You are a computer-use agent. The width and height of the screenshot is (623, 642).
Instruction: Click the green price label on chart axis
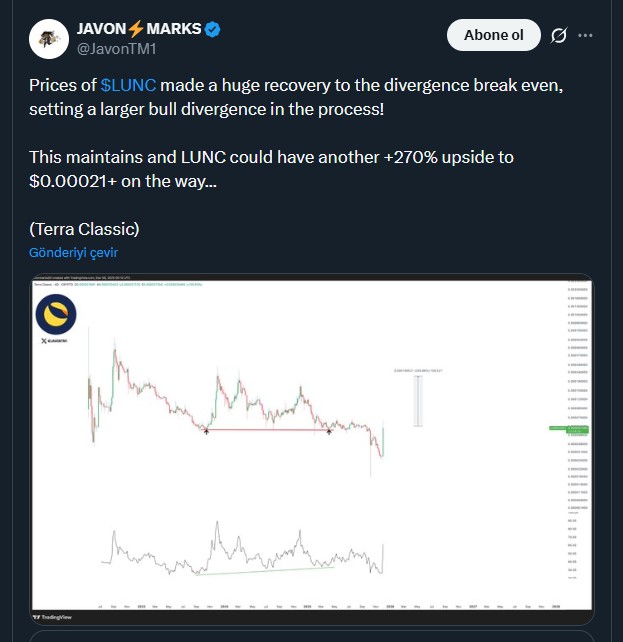pos(562,429)
